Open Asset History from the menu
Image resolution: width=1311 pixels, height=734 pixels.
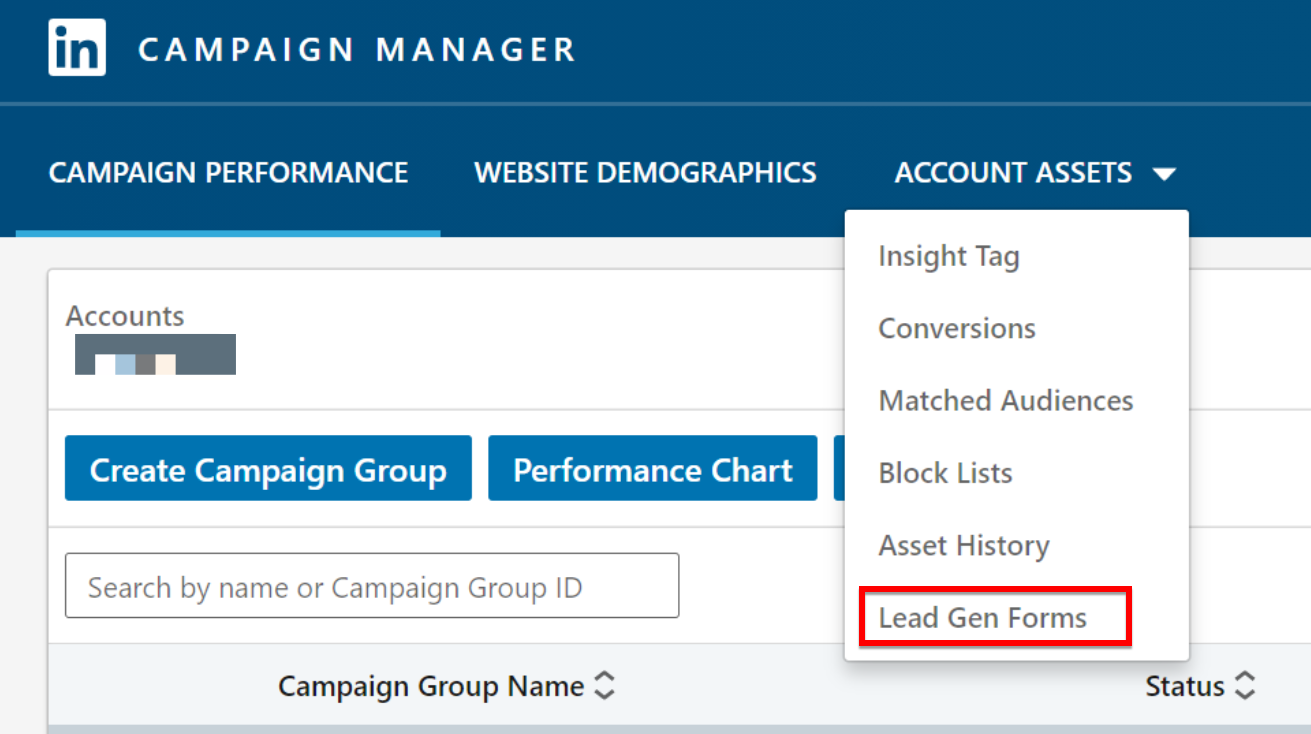(963, 546)
